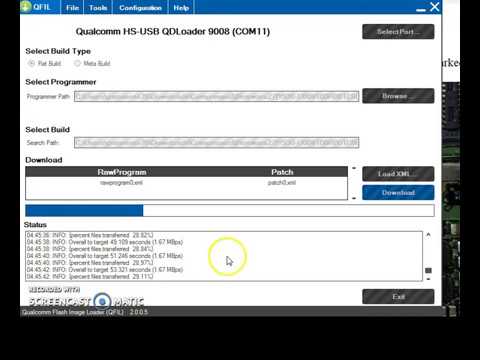Image resolution: width=480 pixels, height=360 pixels.
Task: Close the QFIL window
Action: tap(435, 7)
